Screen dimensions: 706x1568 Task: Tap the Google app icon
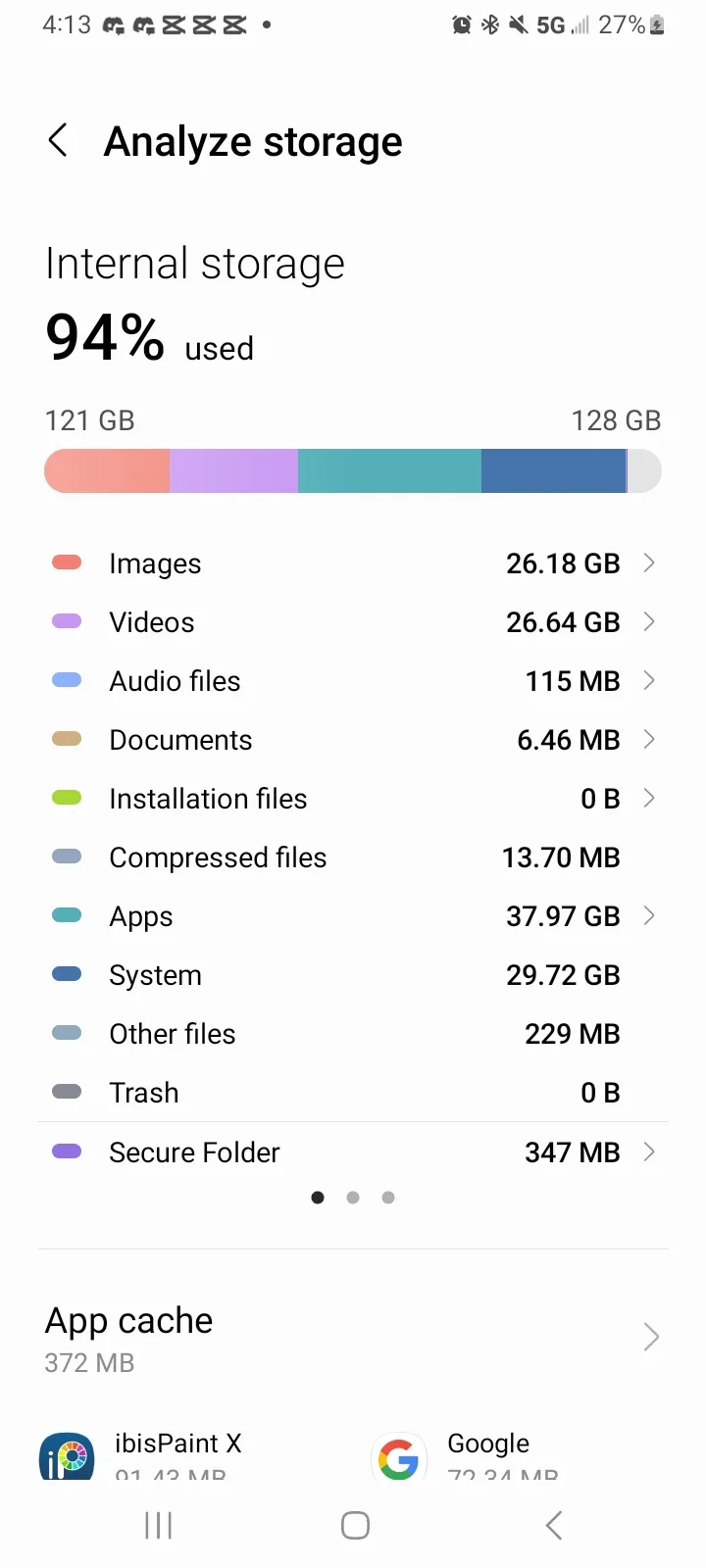[x=399, y=1457]
